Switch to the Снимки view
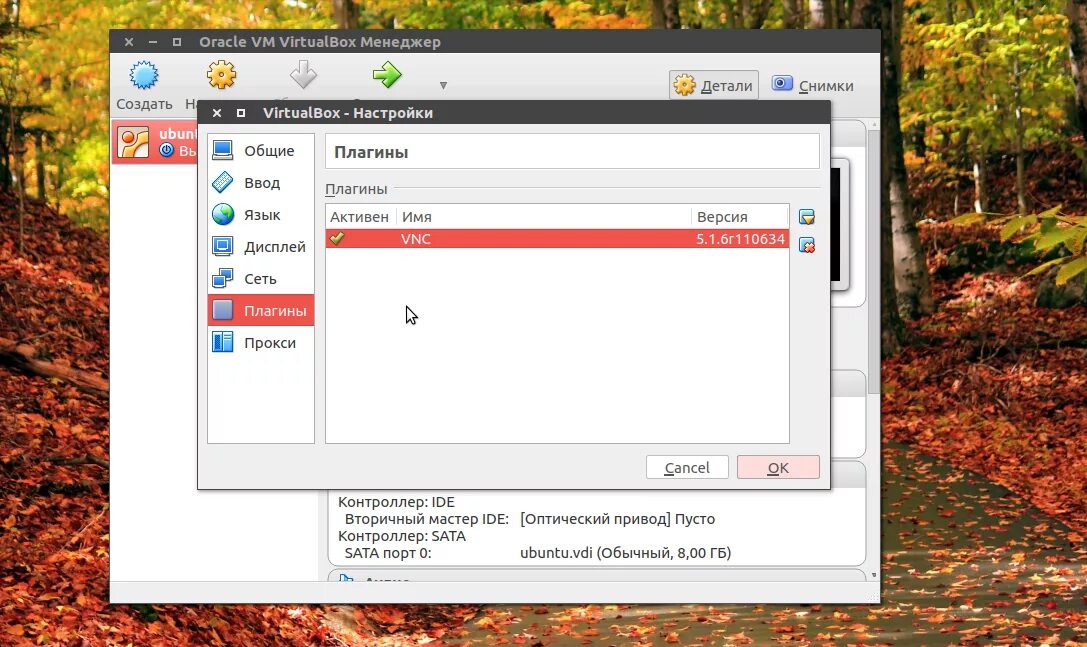 812,85
